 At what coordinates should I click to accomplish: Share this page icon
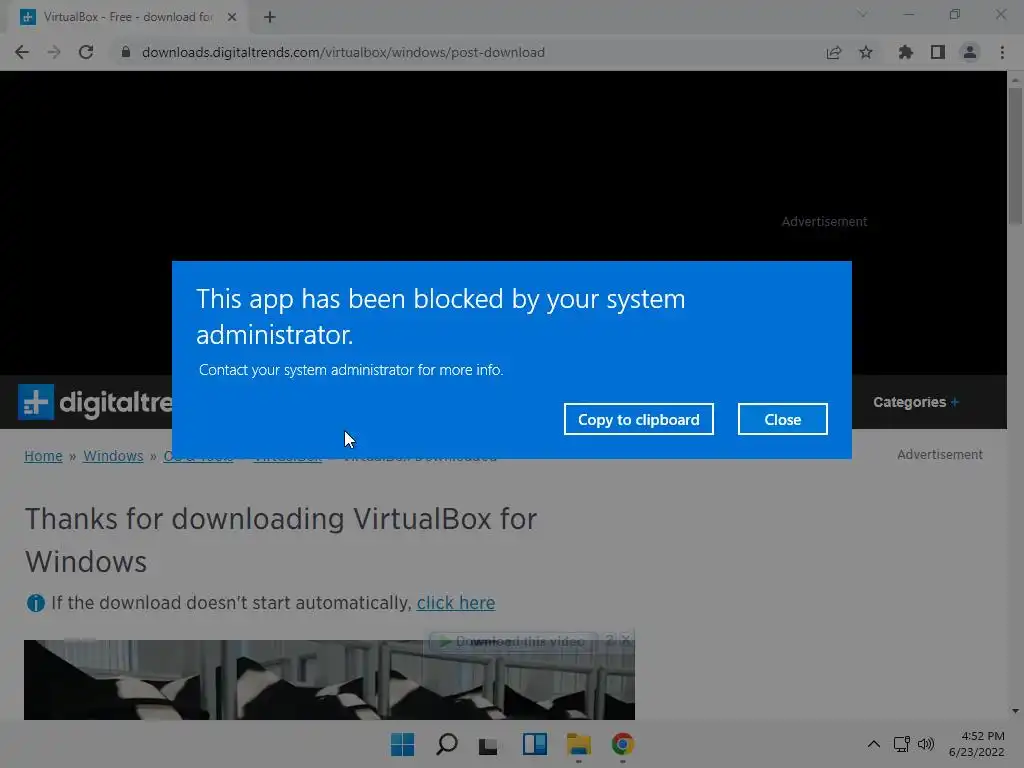pyautogui.click(x=833, y=52)
